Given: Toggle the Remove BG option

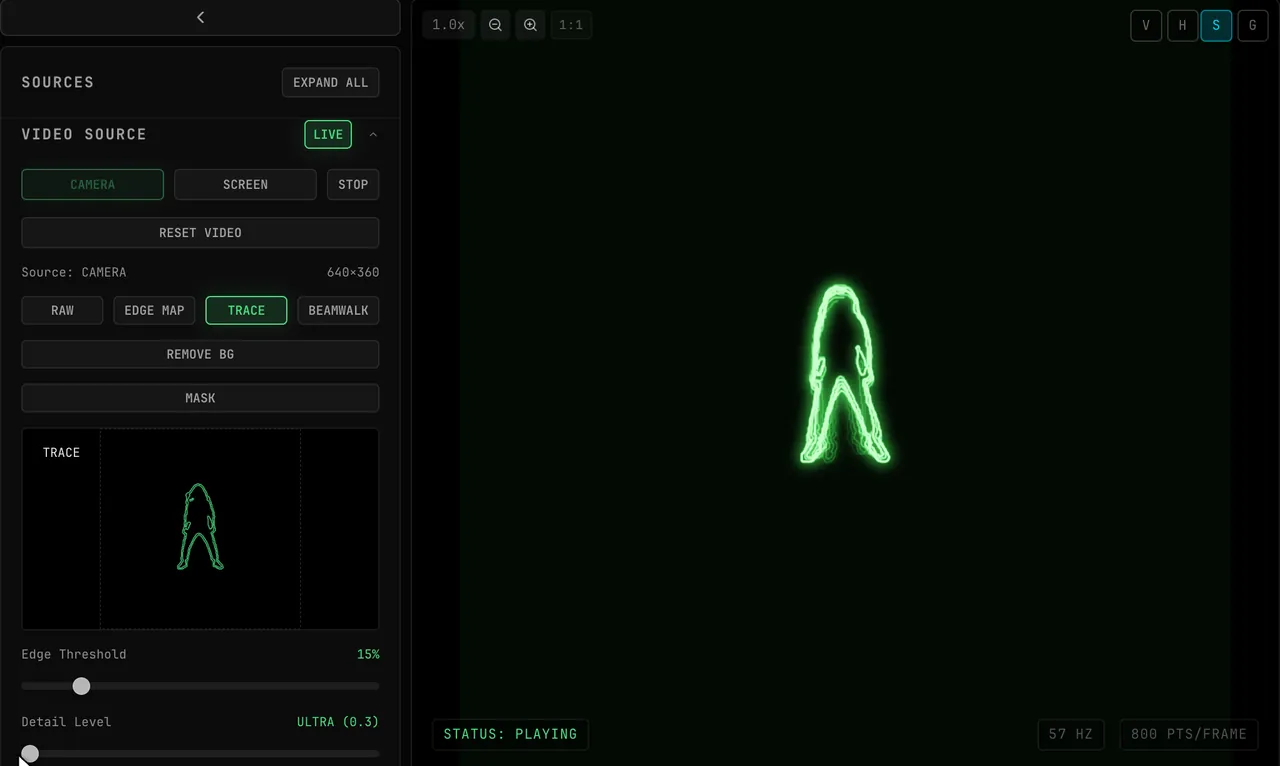Looking at the screenshot, I should [200, 354].
